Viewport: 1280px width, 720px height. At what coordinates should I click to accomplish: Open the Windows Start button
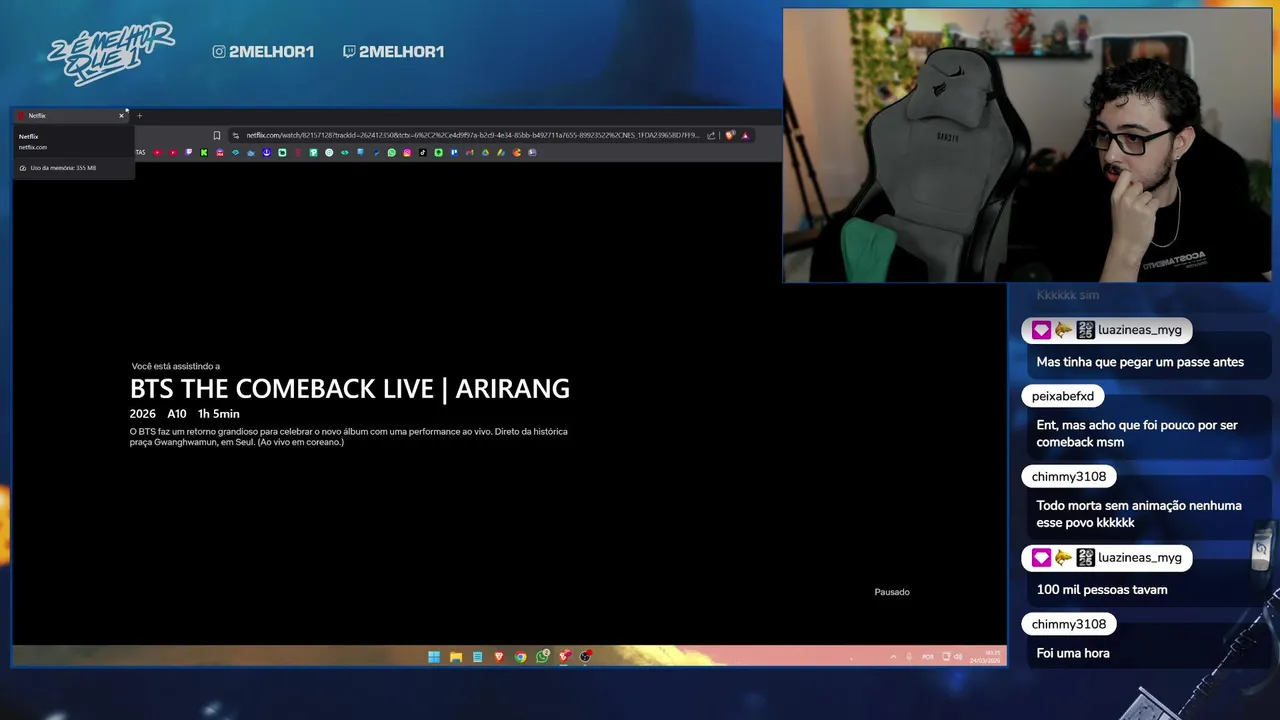(x=434, y=657)
